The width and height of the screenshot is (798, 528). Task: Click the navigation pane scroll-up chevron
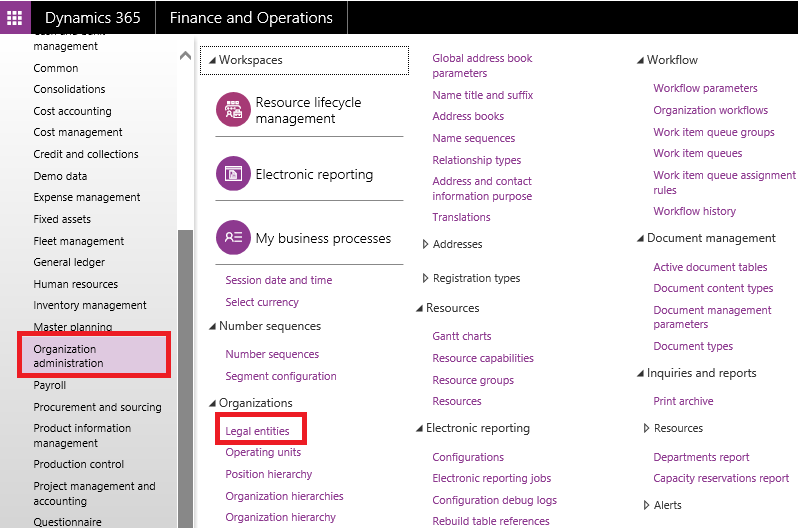click(185, 55)
